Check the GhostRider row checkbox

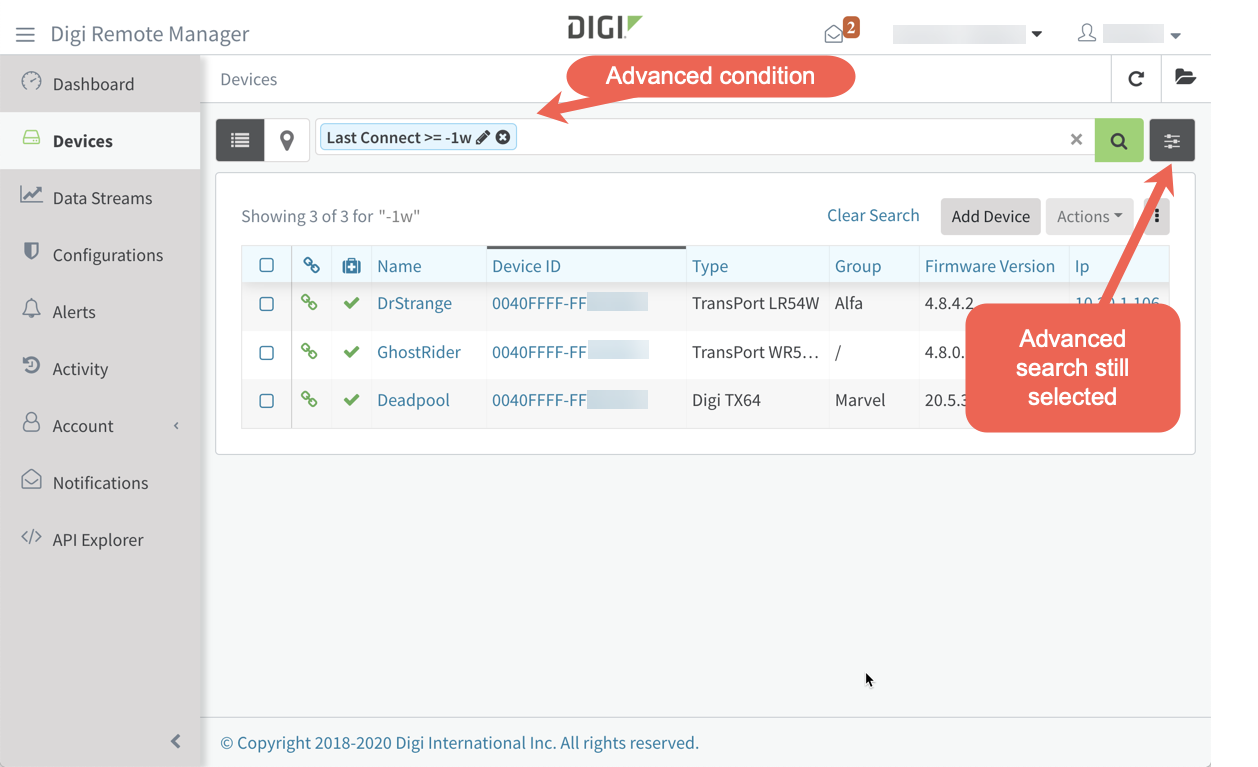click(266, 352)
